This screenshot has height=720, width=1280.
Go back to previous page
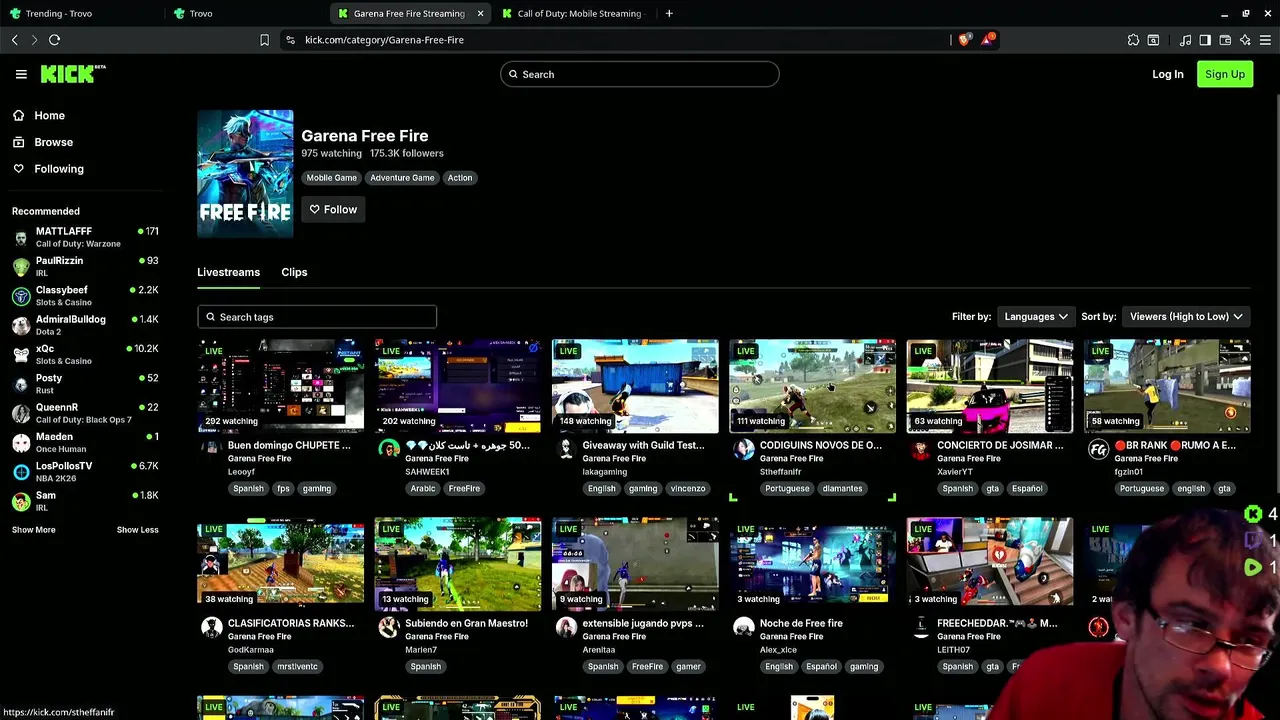[x=14, y=40]
